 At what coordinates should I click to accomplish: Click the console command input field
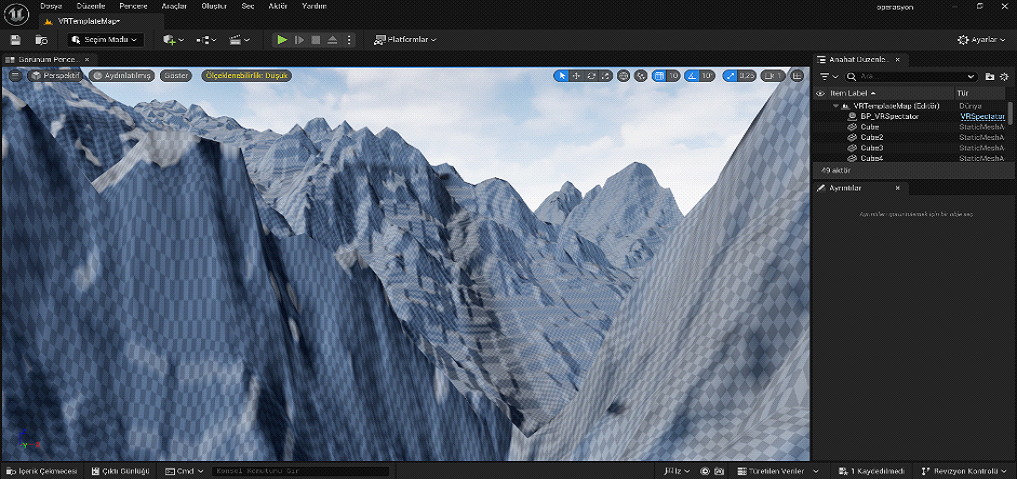click(x=300, y=471)
